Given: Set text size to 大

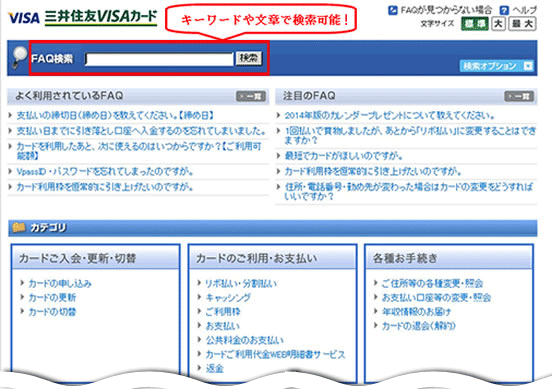Looking at the screenshot, I should pyautogui.click(x=498, y=24).
